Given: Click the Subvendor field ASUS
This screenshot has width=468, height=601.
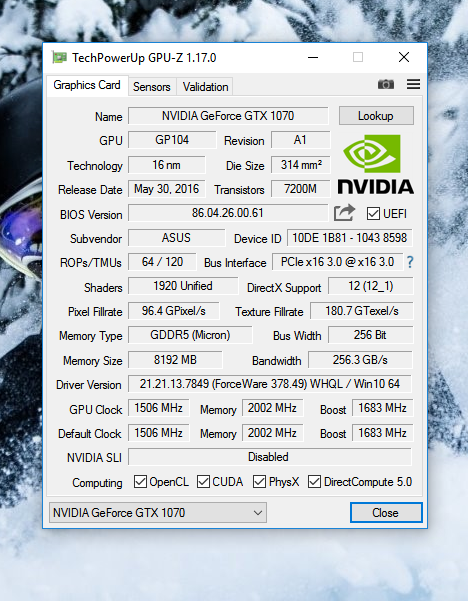Looking at the screenshot, I should pos(176,238).
